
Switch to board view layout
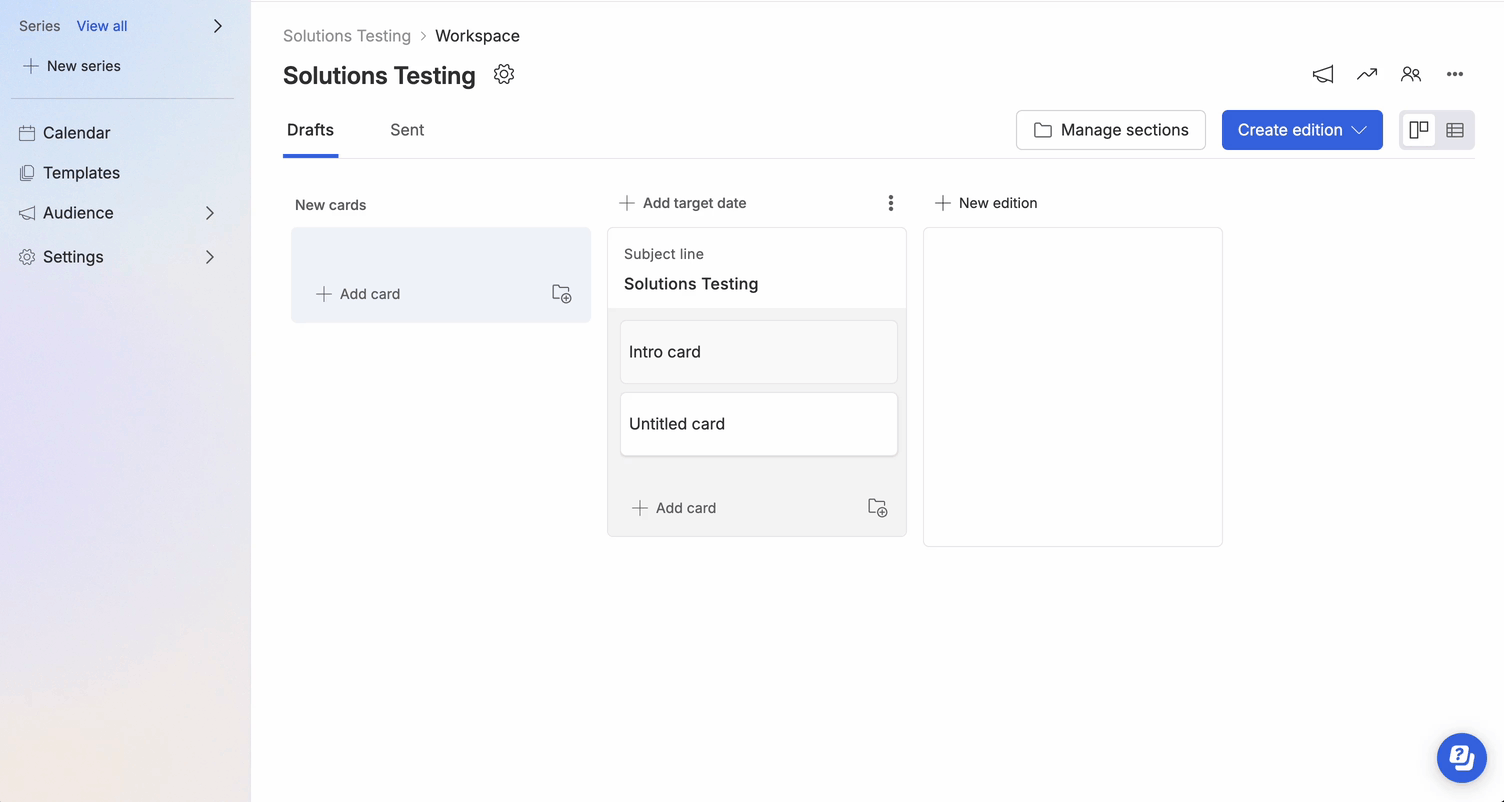click(1418, 130)
